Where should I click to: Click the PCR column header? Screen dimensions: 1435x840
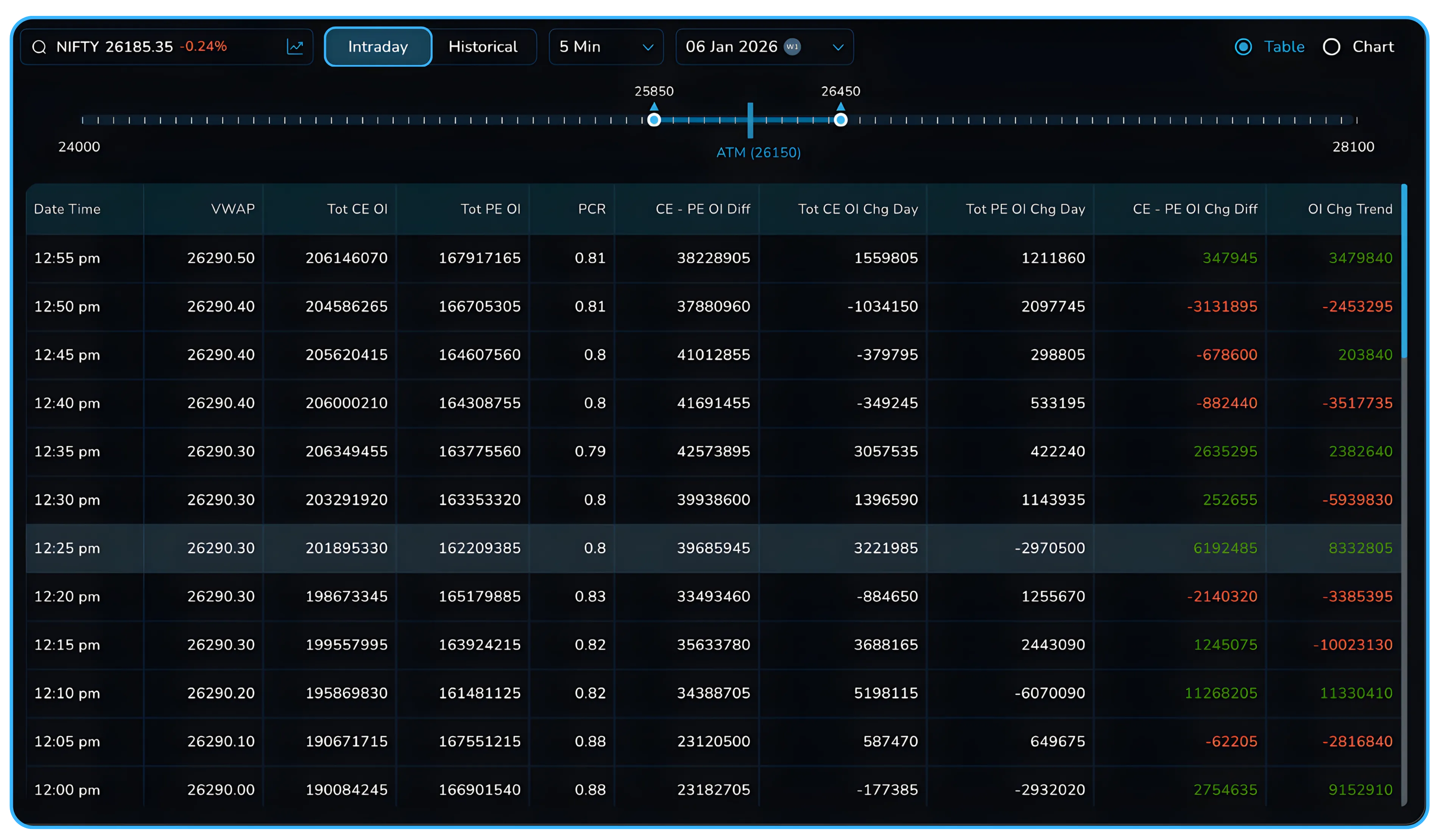point(592,209)
